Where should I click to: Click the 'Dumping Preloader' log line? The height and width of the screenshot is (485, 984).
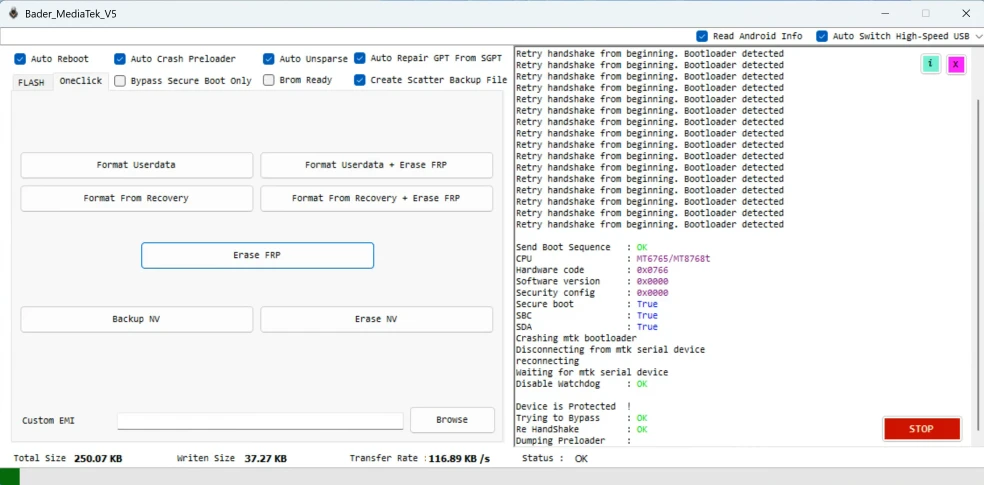(573, 440)
